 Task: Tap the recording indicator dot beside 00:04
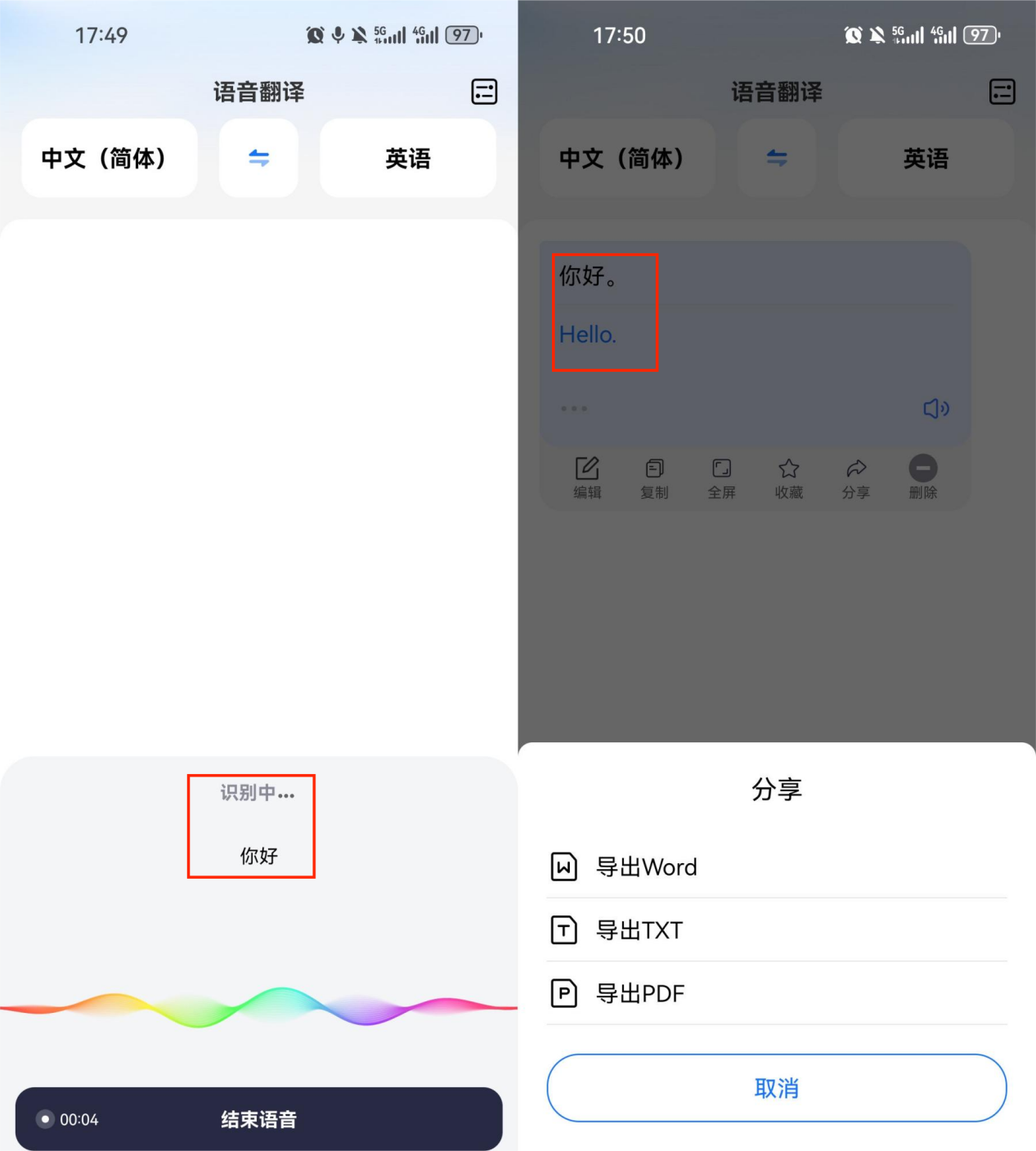pos(46,1119)
